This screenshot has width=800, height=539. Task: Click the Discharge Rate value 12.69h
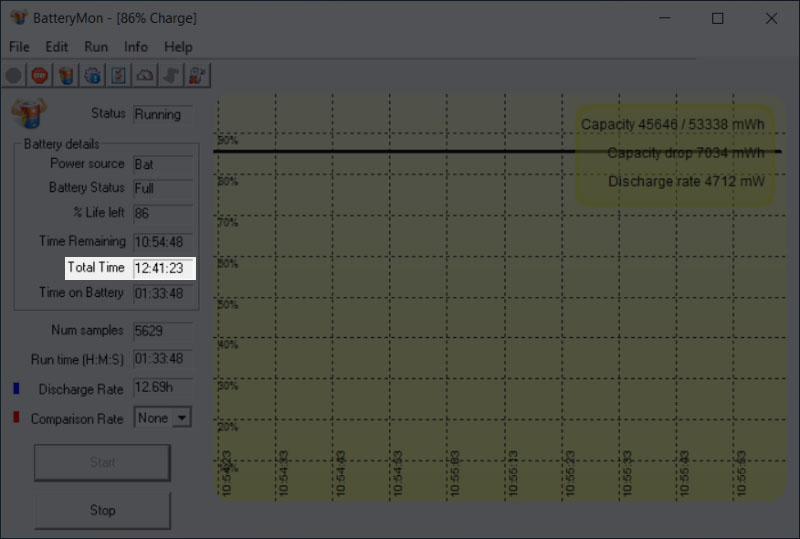coord(163,387)
